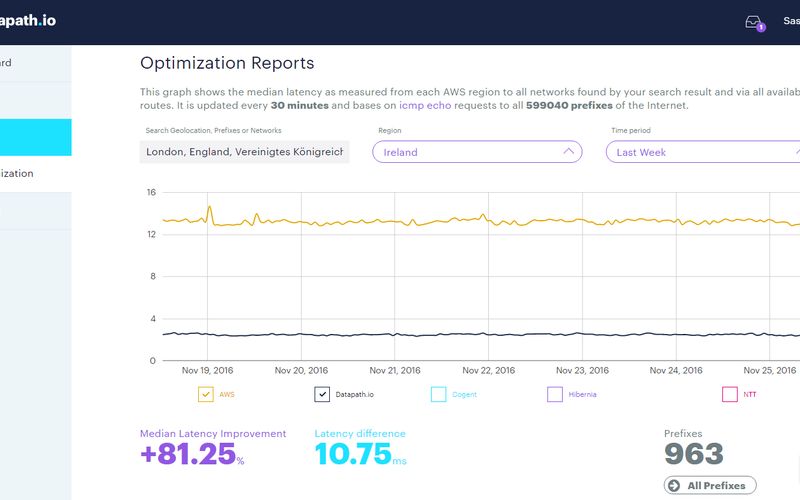
Task: Click the chevron in the Region dropdown
Action: pyautogui.click(x=568, y=152)
